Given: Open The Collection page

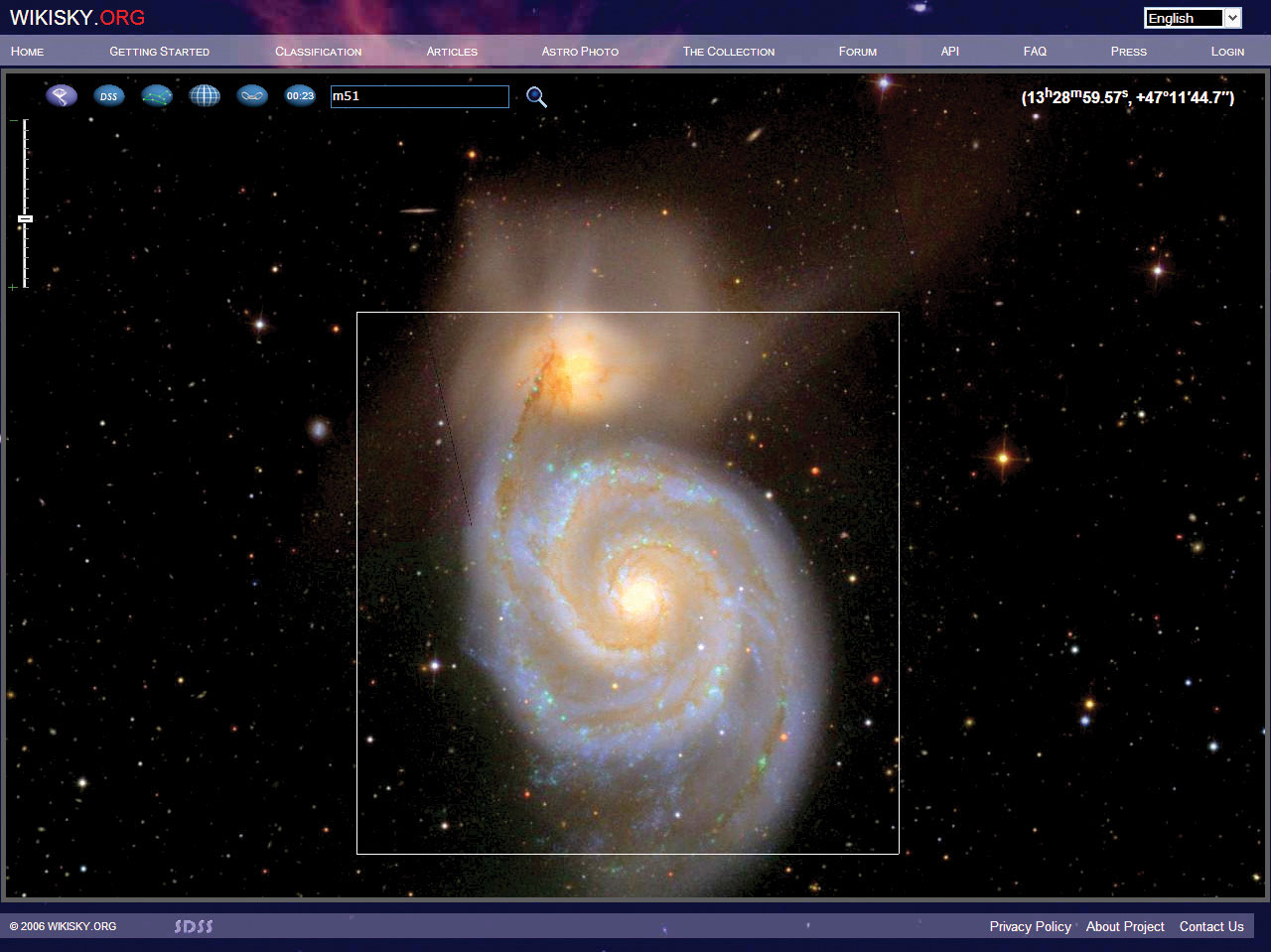Looking at the screenshot, I should (x=728, y=51).
